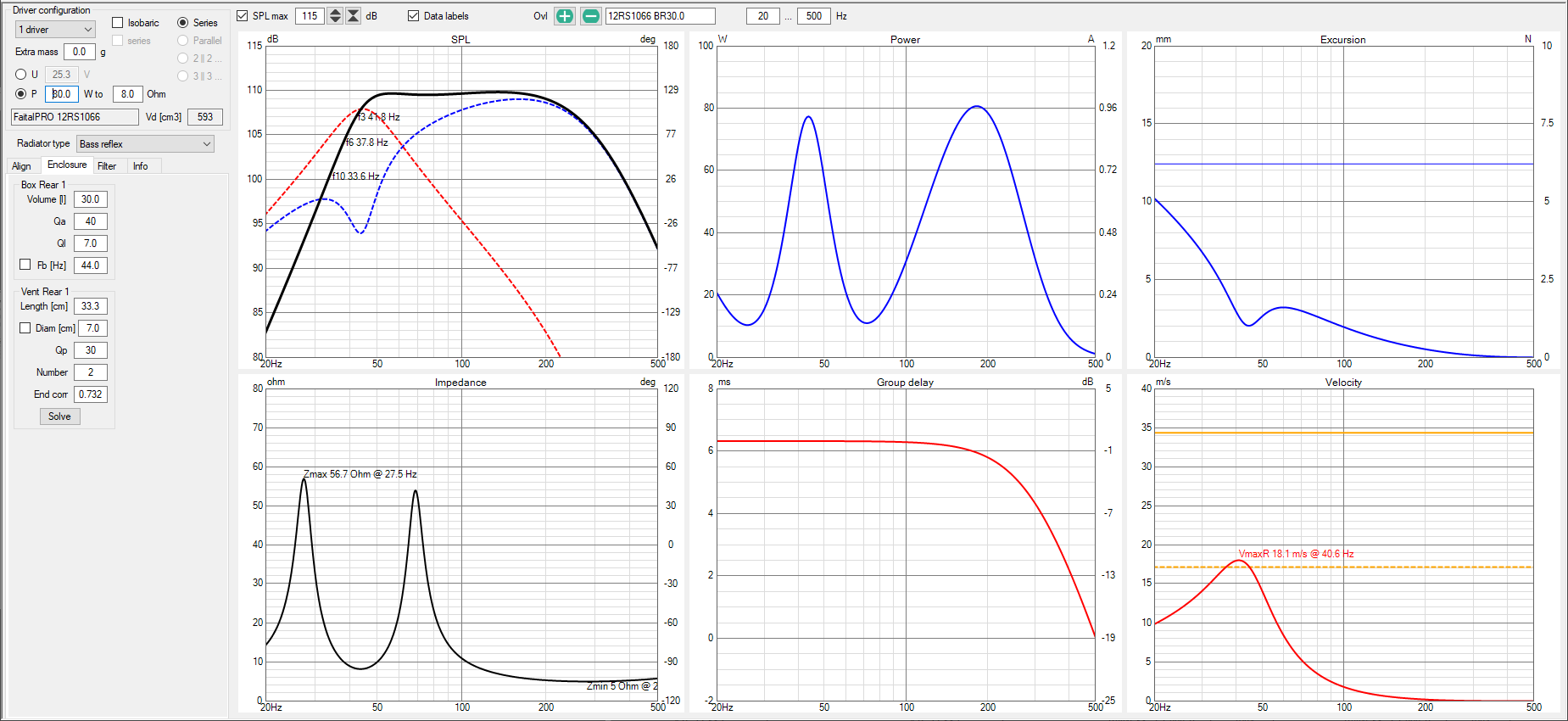Image resolution: width=1568 pixels, height=721 pixels.
Task: Click the lower frequency limit field 20
Action: click(x=763, y=16)
